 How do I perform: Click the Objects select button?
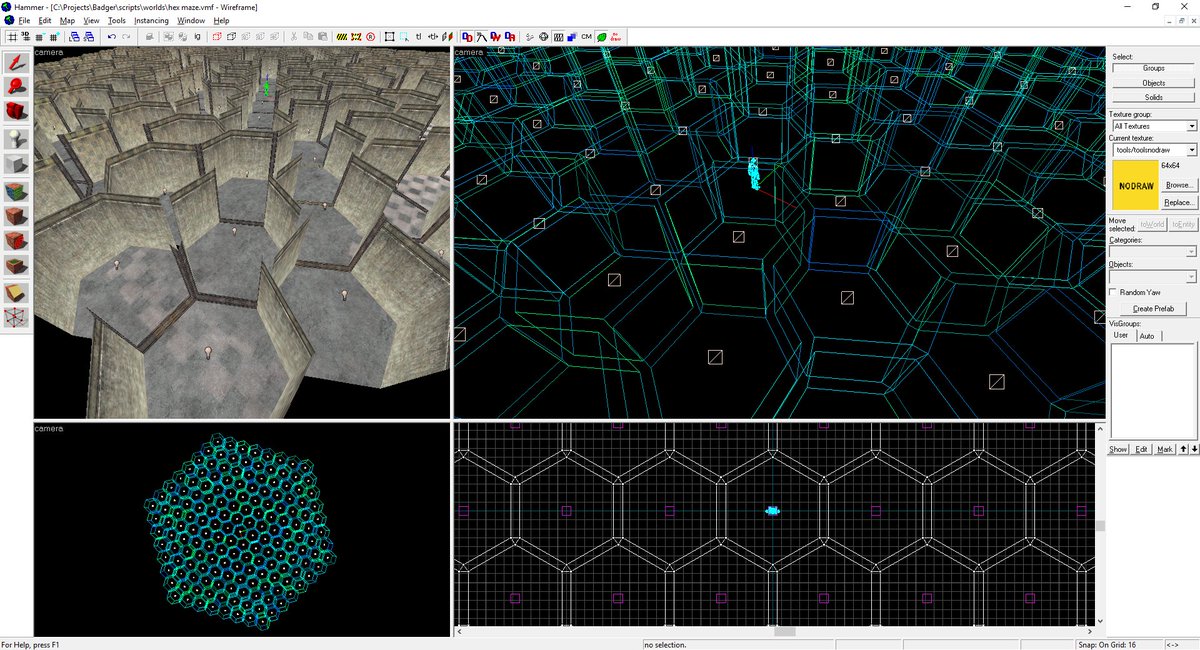pos(1153,82)
